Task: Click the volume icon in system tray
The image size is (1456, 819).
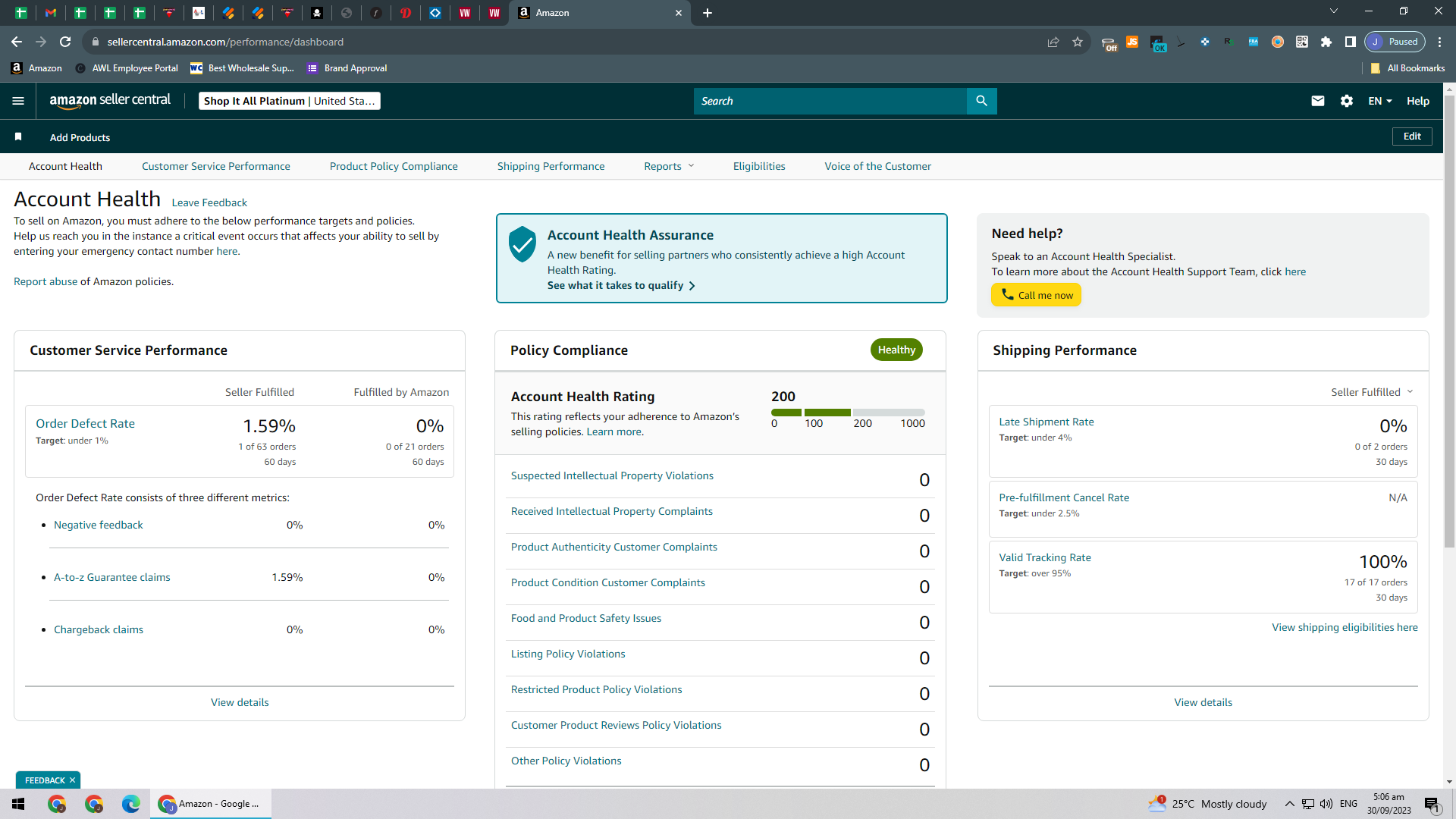Action: [x=1326, y=804]
